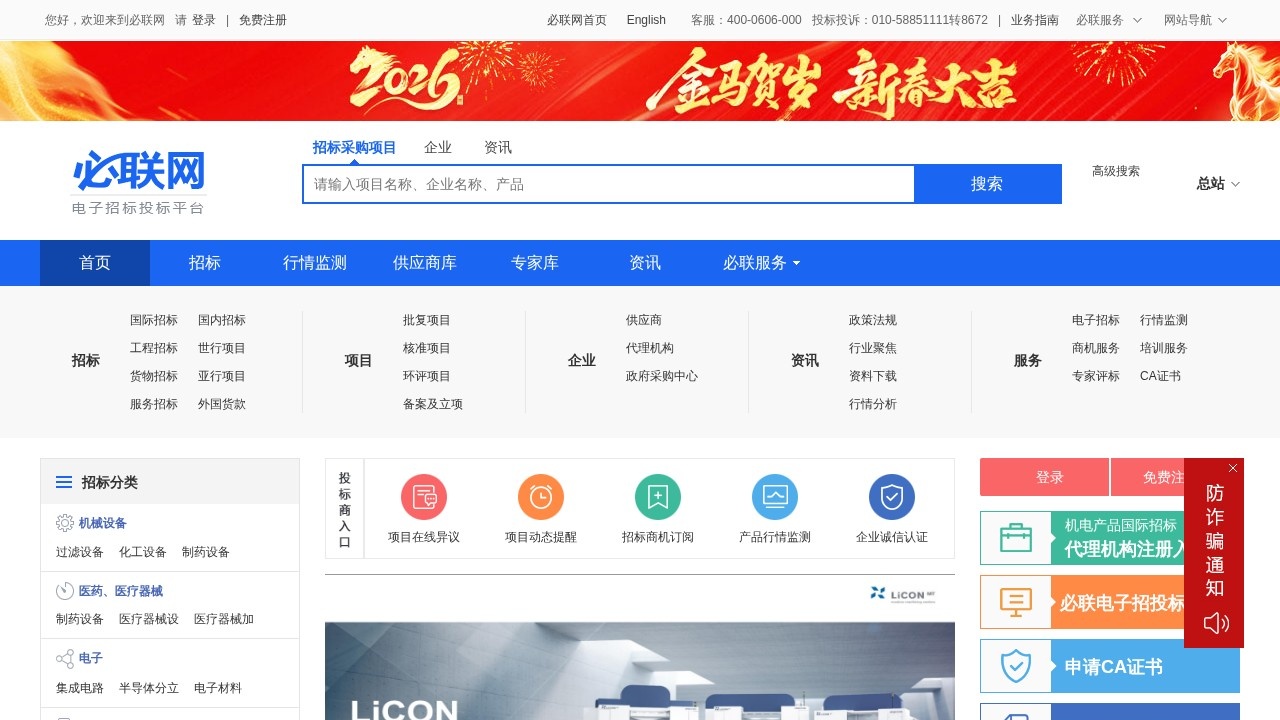Viewport: 1280px width, 720px height.
Task: Open 企业诚信认证 shield icon
Action: click(x=892, y=497)
